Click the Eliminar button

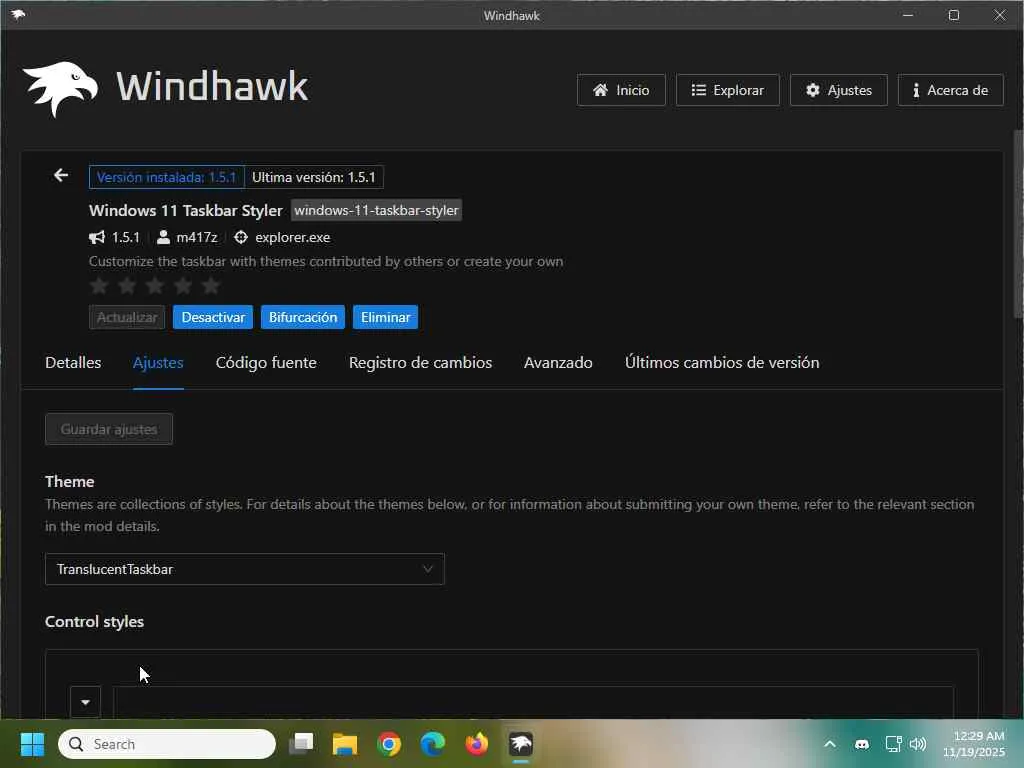click(x=385, y=317)
